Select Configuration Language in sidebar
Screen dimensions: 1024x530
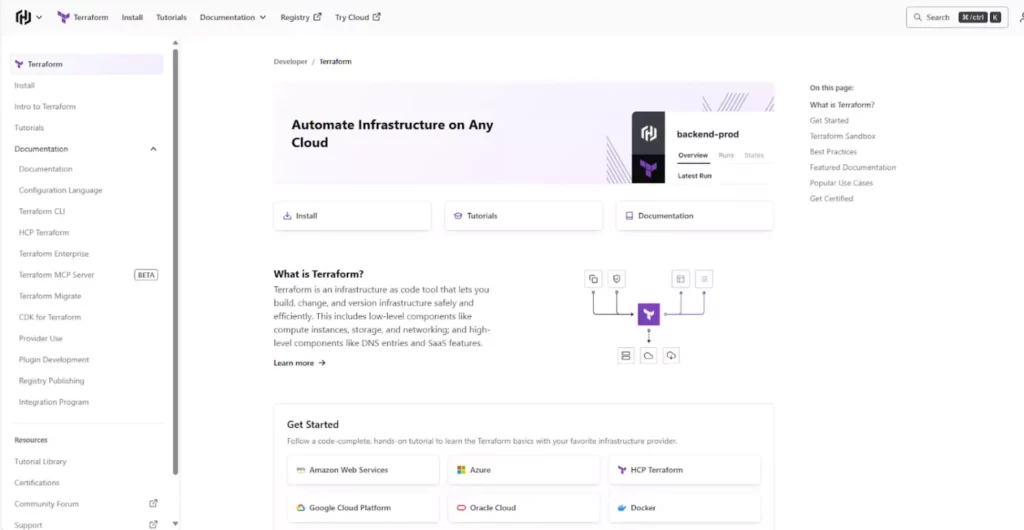click(x=60, y=190)
